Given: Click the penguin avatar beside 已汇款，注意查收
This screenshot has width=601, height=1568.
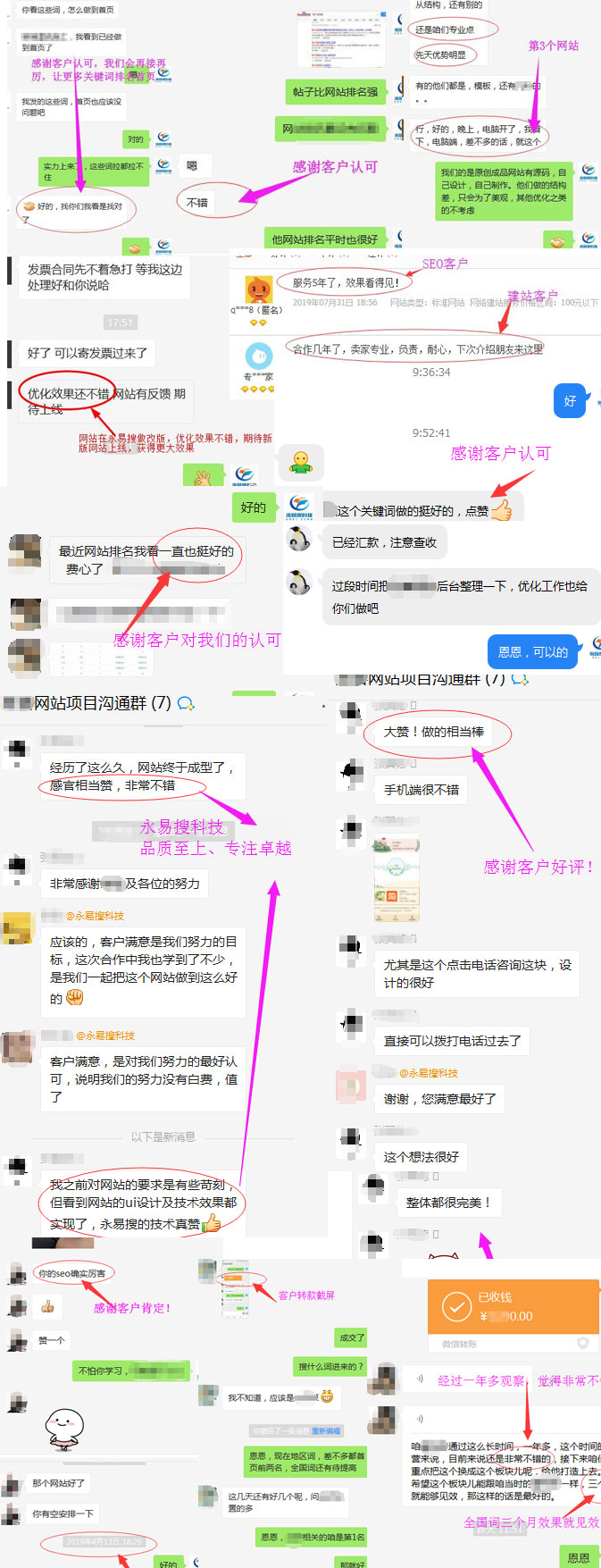Looking at the screenshot, I should click(298, 539).
